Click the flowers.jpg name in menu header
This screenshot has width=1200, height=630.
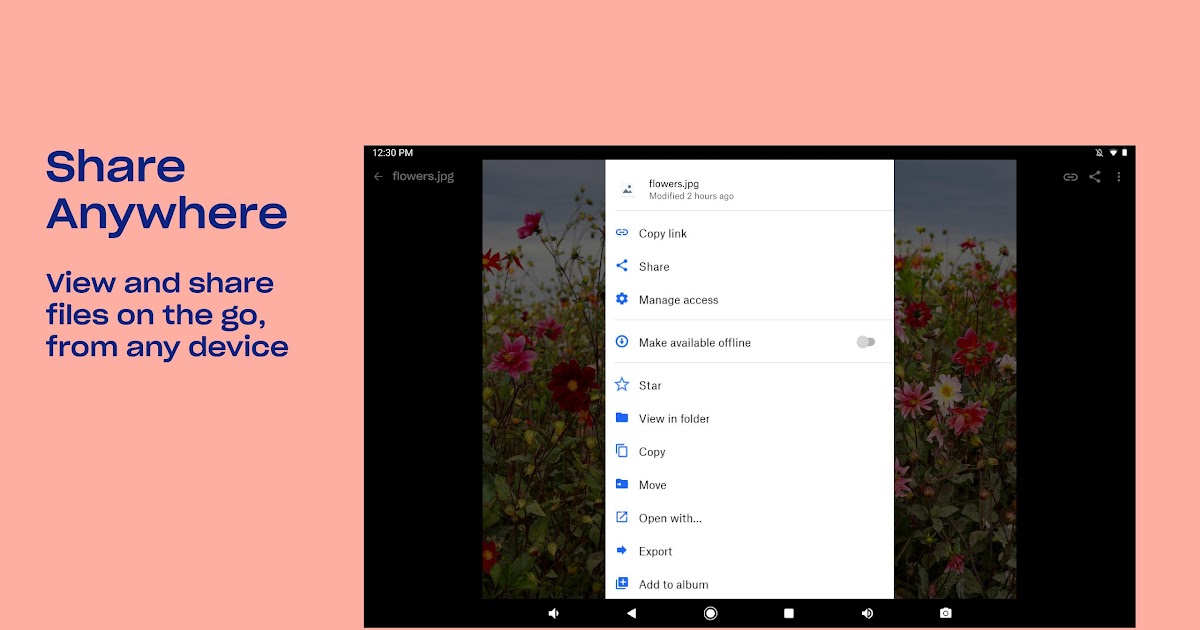(x=674, y=184)
